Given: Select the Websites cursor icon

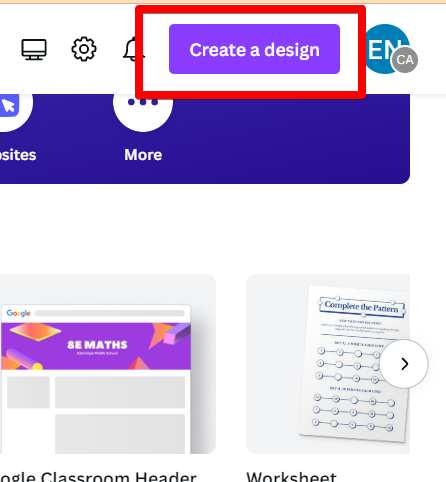Looking at the screenshot, I should coord(9,105).
